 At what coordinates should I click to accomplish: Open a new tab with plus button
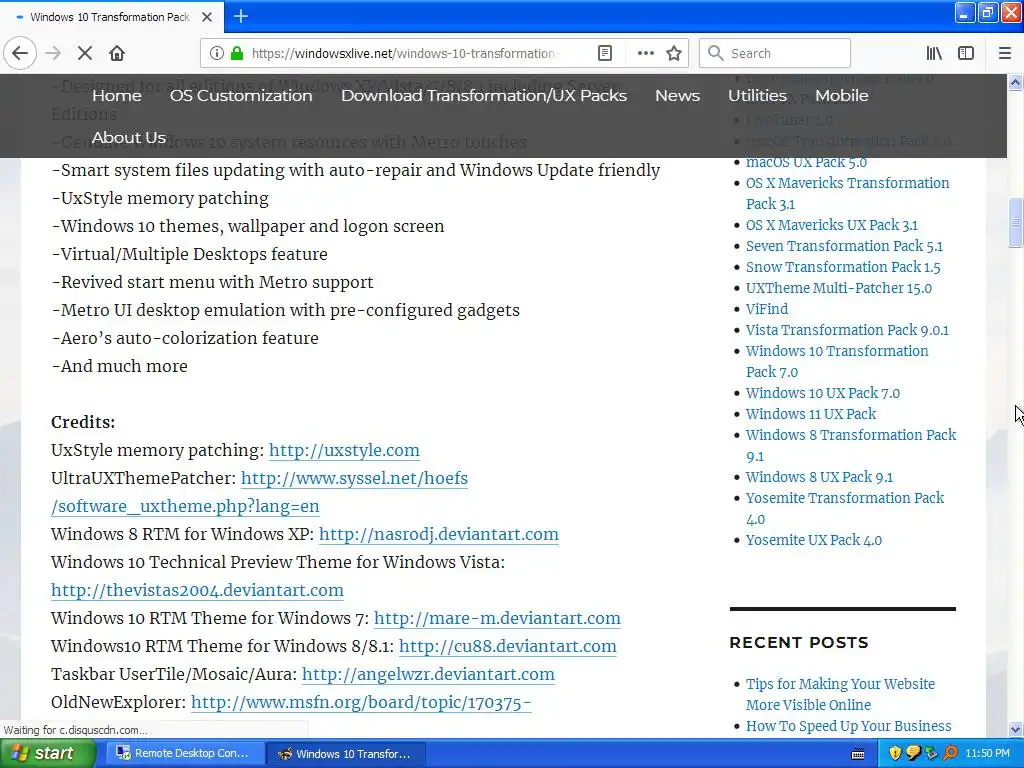(x=241, y=16)
